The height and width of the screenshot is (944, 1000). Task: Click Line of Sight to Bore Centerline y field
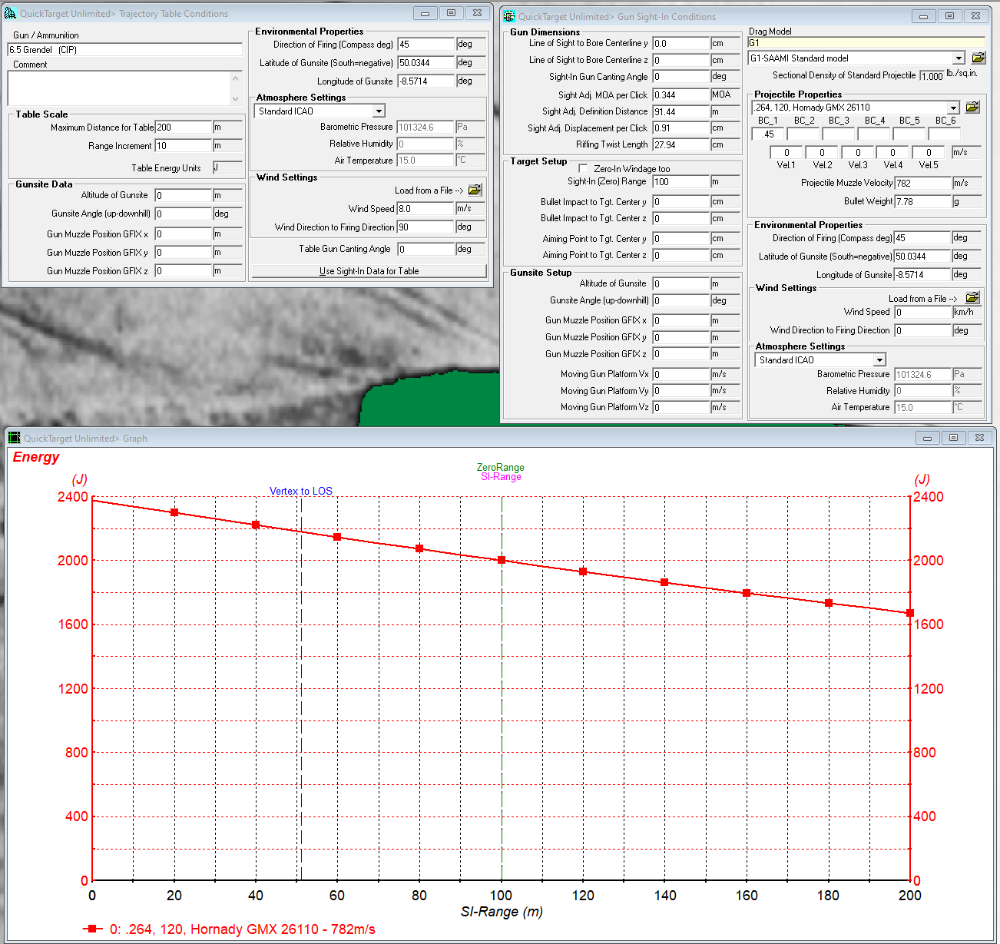(x=681, y=43)
